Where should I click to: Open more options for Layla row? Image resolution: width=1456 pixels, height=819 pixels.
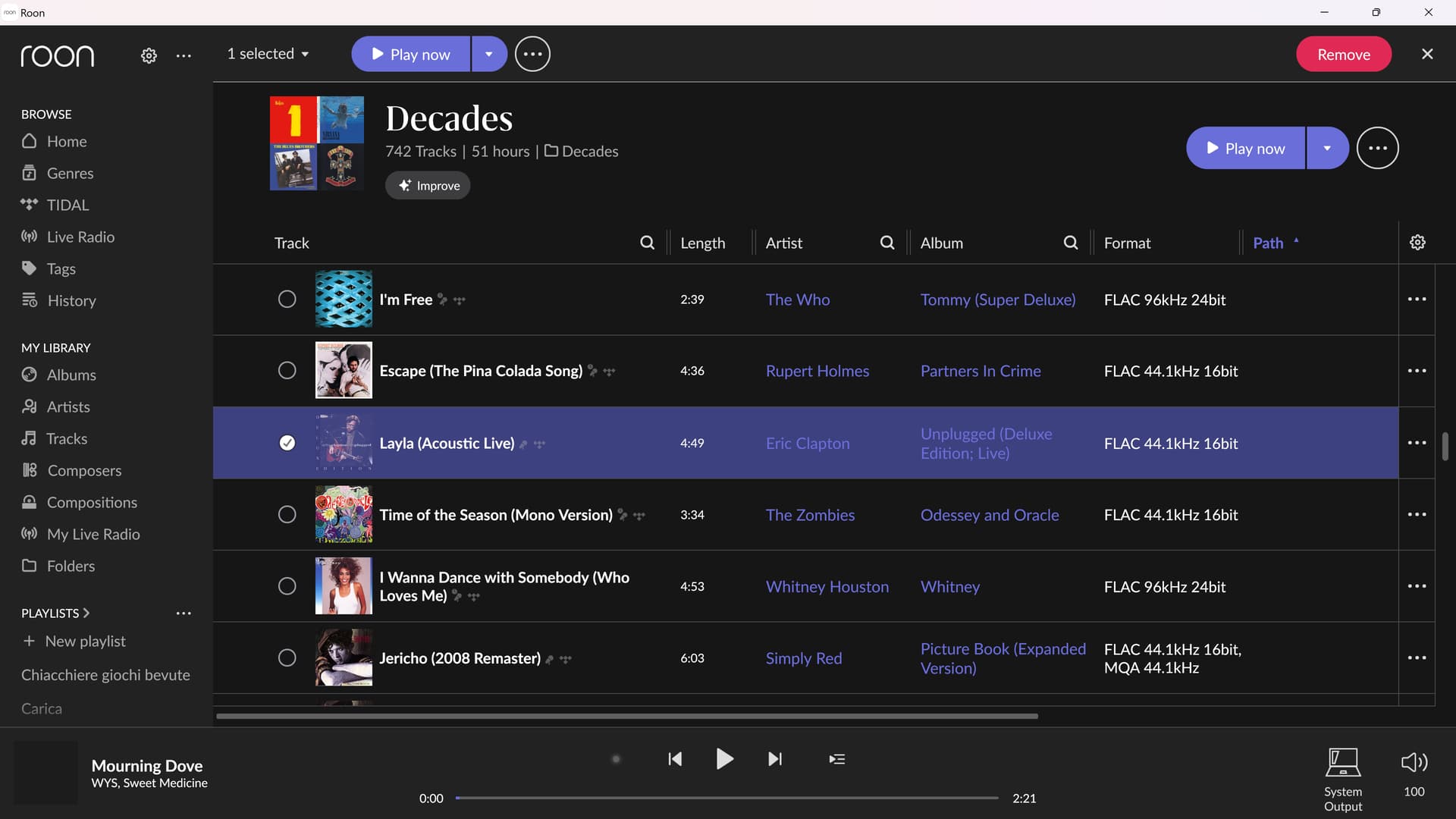1417,443
